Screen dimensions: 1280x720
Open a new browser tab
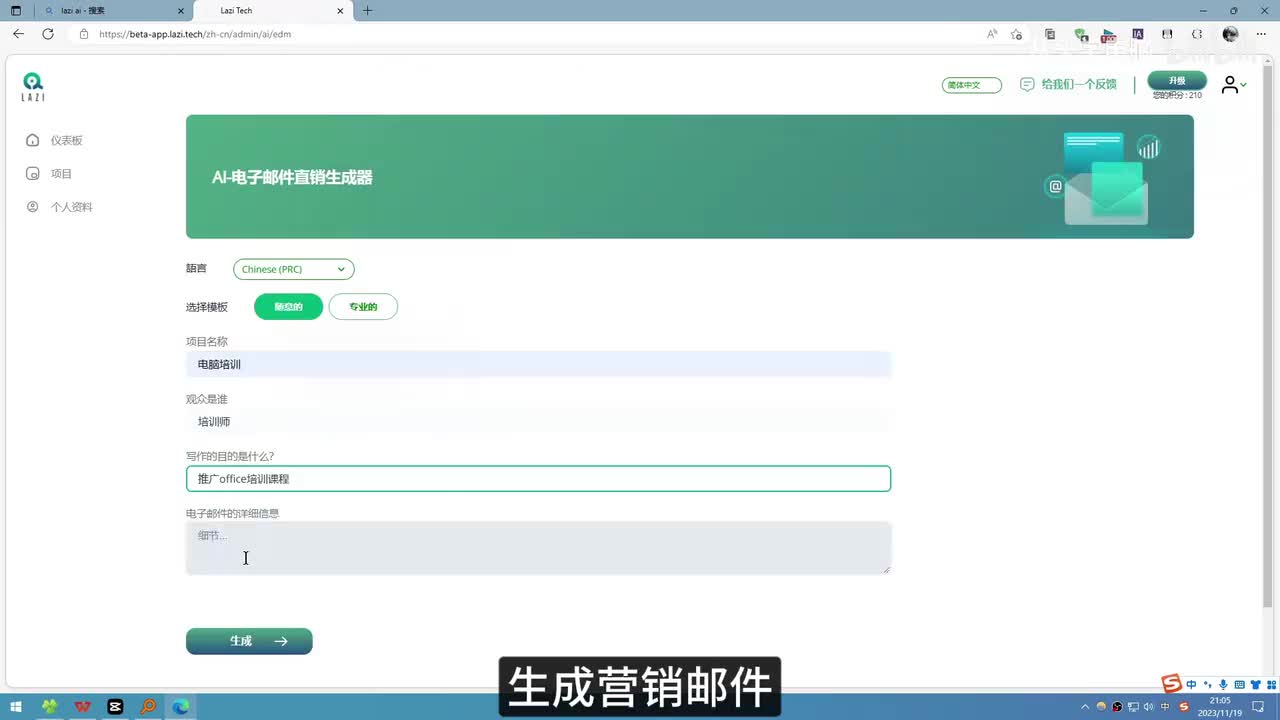pos(367,10)
